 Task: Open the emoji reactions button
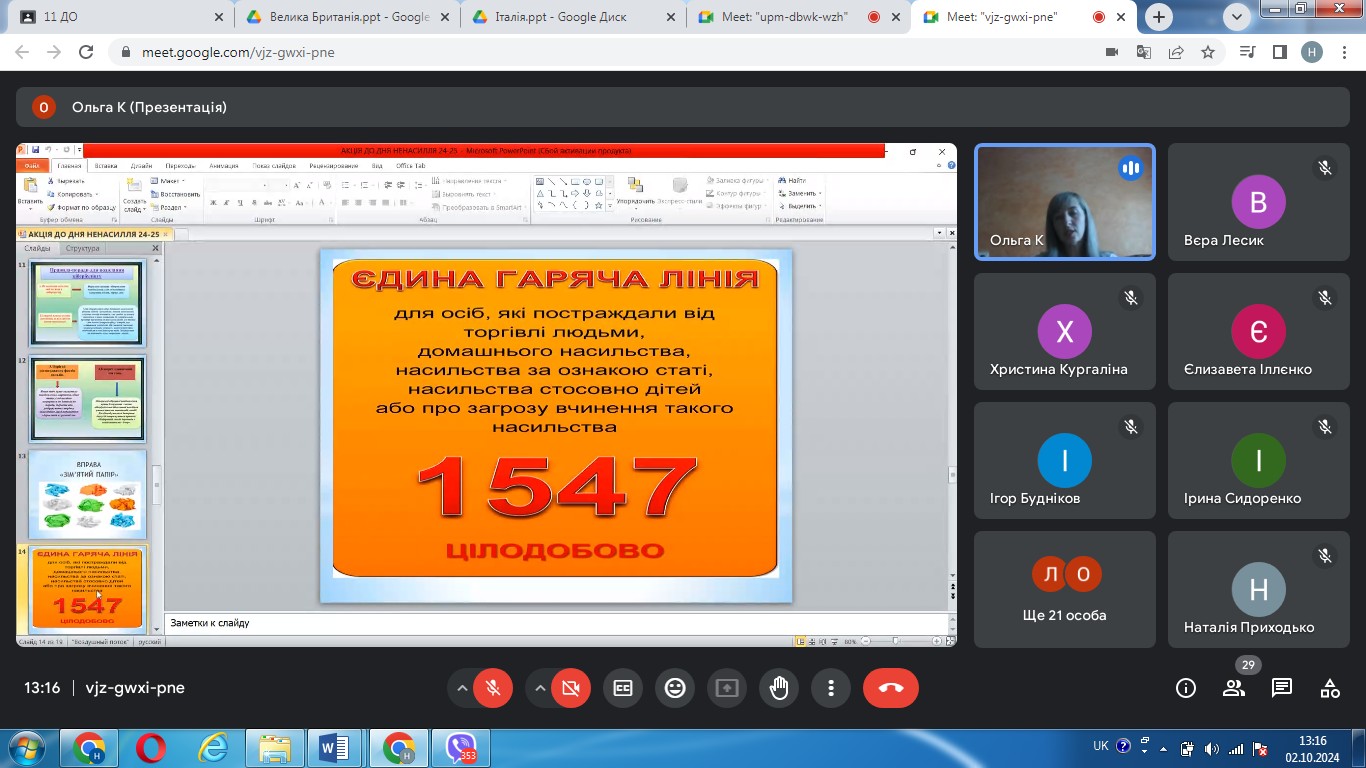(x=675, y=688)
